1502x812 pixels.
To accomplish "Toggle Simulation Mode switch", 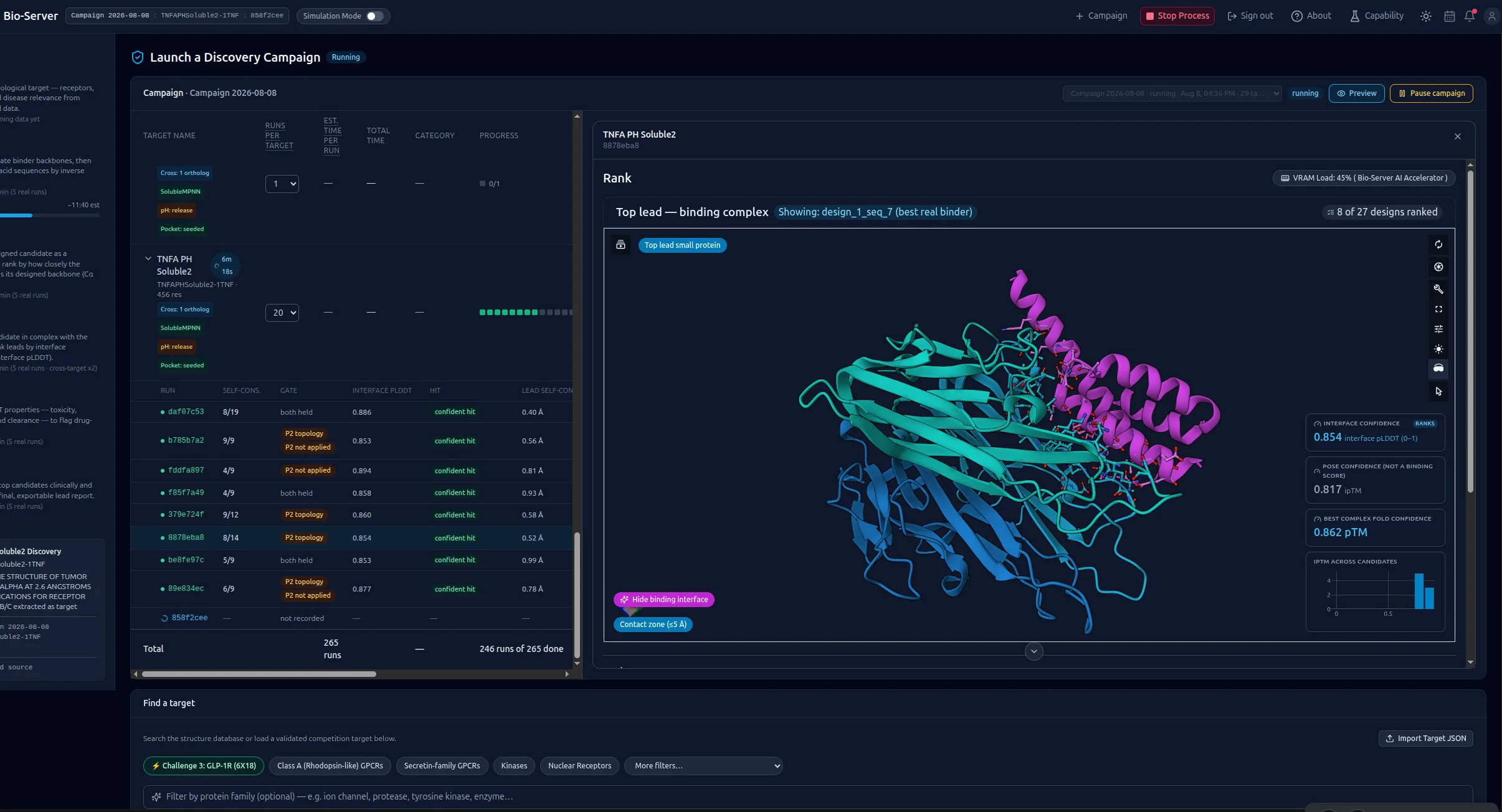I will [374, 16].
